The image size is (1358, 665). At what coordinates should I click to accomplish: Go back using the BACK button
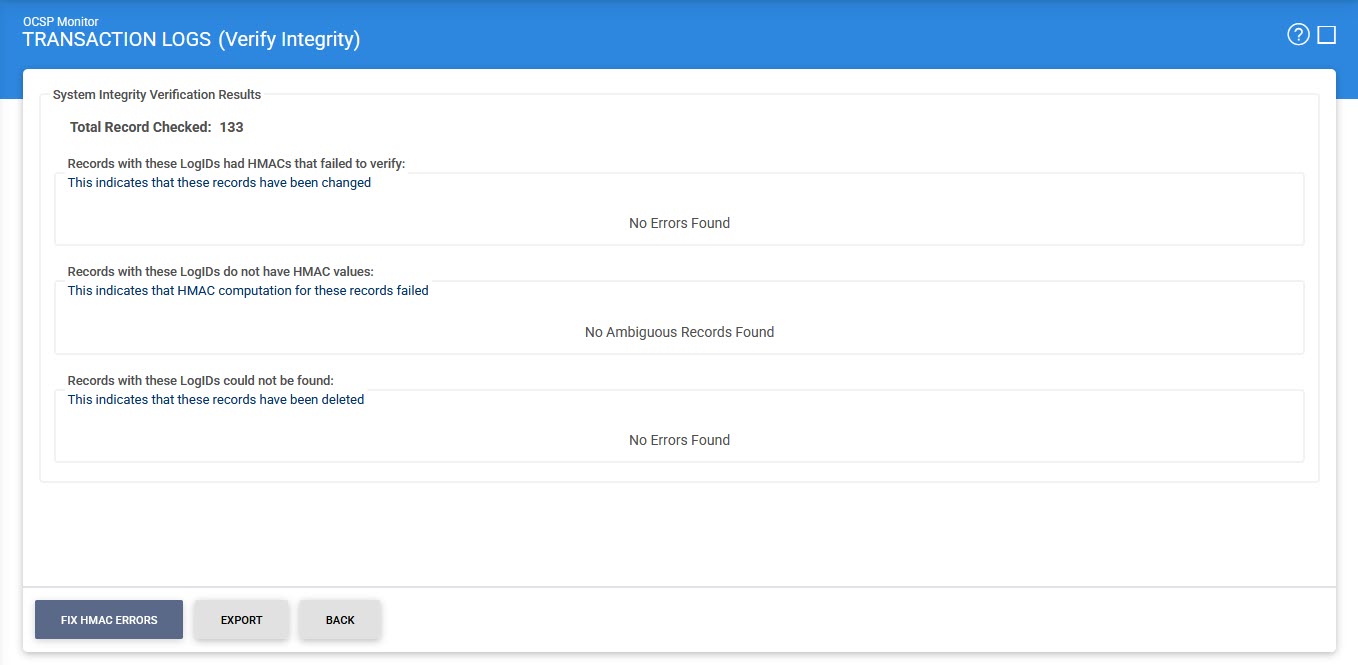[340, 620]
